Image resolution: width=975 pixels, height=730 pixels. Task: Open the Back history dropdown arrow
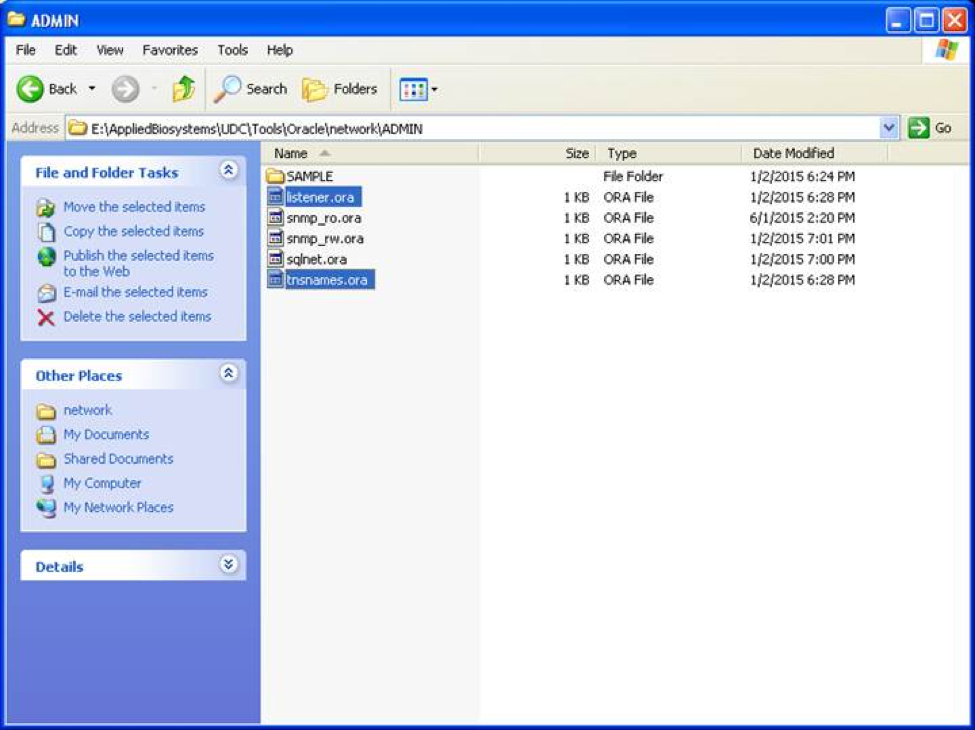point(92,89)
